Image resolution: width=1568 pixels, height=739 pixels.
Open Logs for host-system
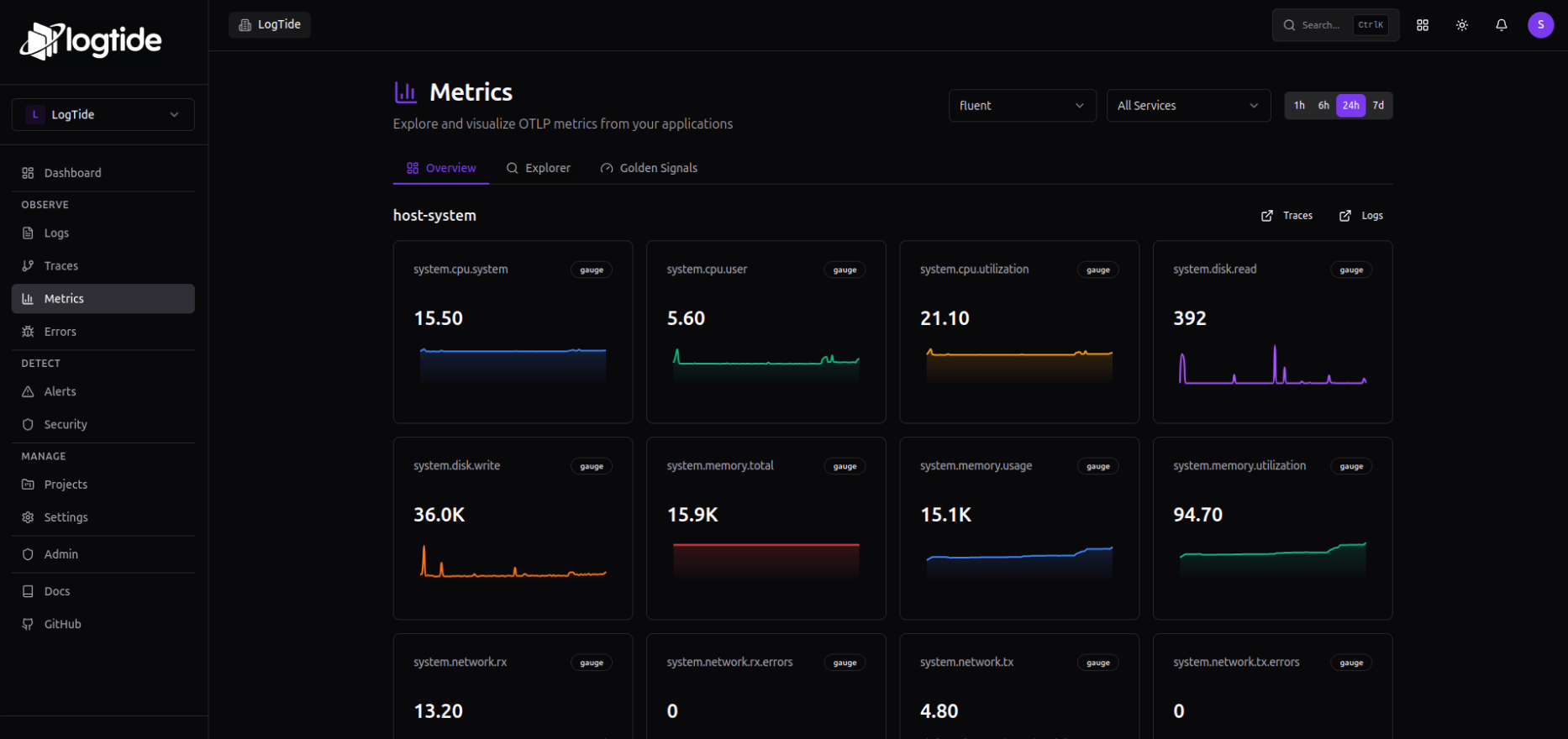click(1360, 216)
